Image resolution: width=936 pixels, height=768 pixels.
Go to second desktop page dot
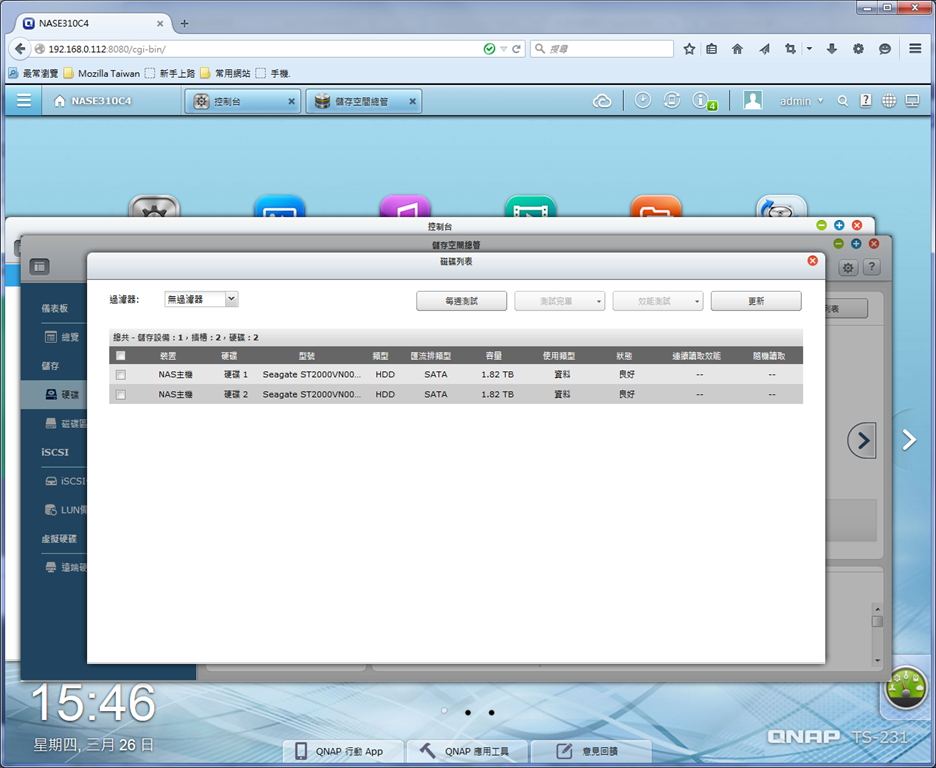pyautogui.click(x=468, y=713)
